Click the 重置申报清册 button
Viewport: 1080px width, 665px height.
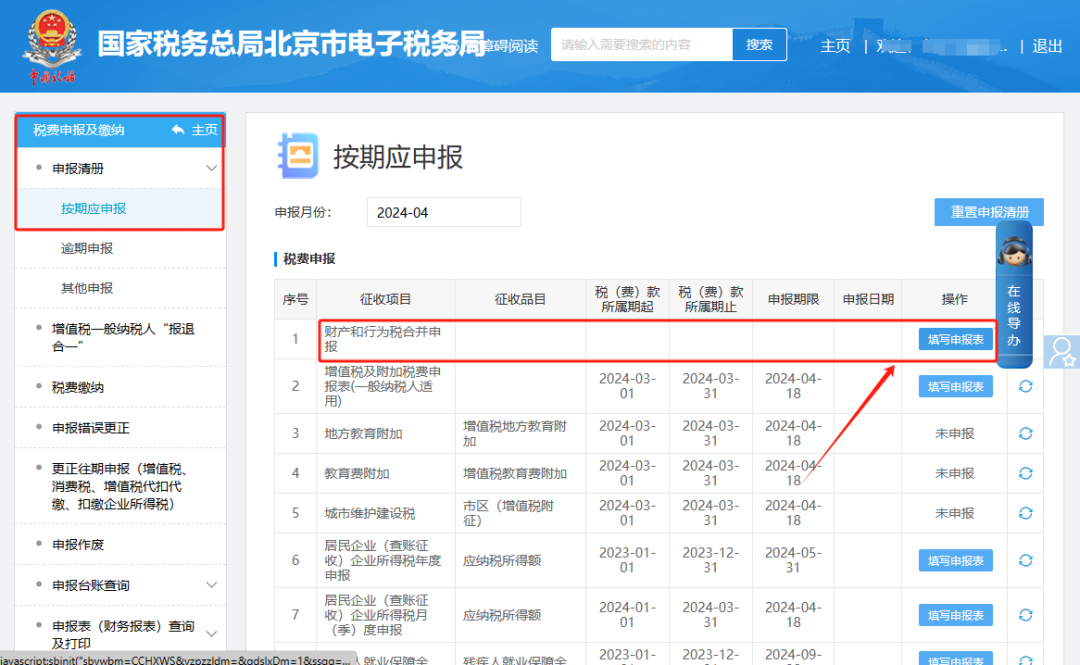tap(989, 212)
